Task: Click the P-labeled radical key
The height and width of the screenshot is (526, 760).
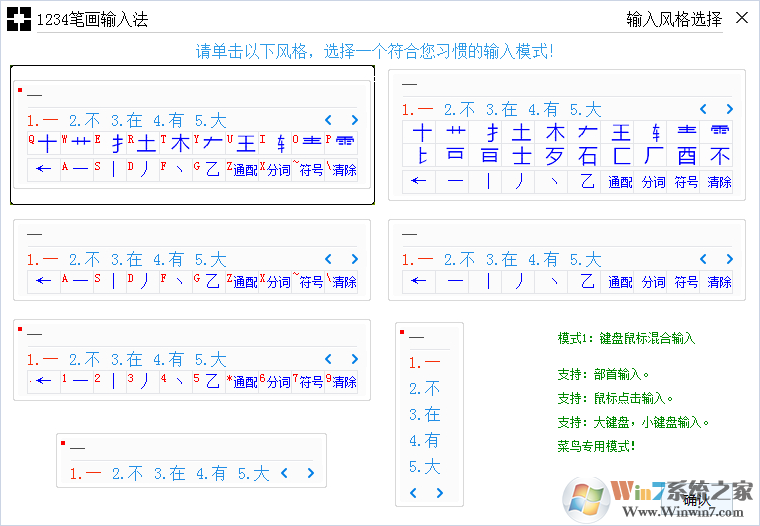Action: click(341, 143)
